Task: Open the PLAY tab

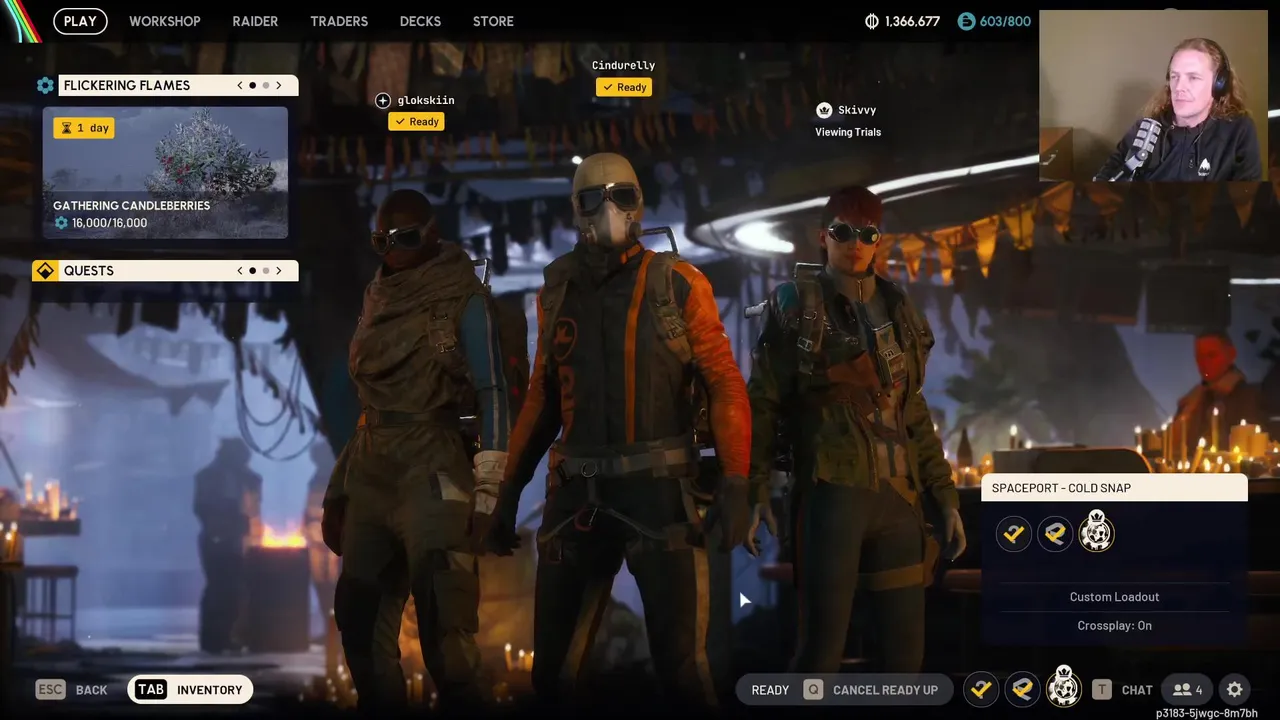Action: tap(80, 21)
